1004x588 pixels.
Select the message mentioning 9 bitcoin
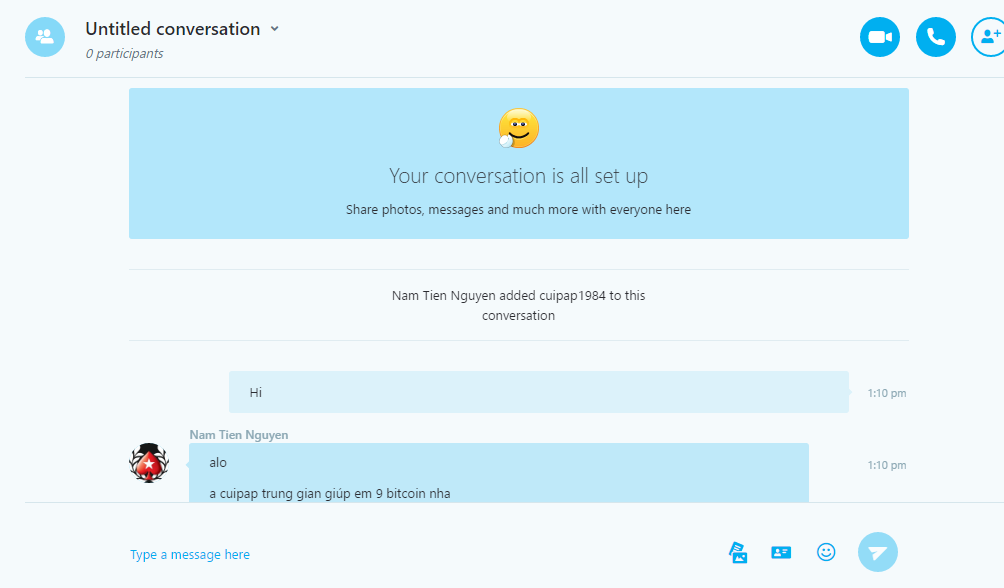pos(330,493)
